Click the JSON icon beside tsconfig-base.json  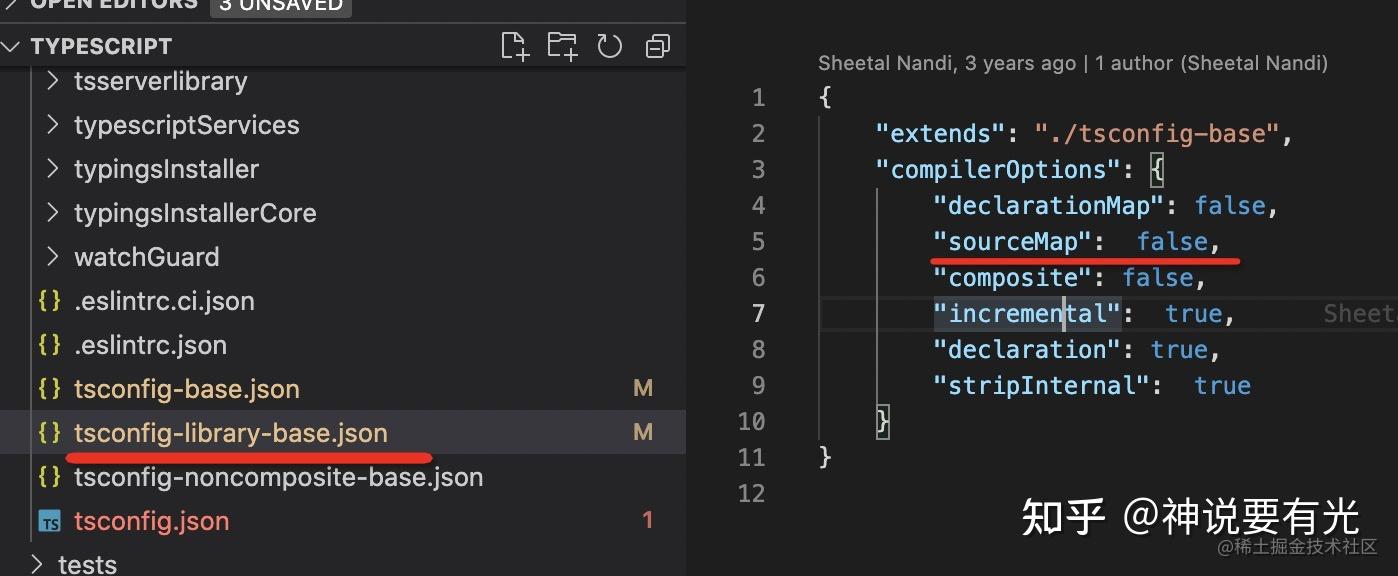[x=48, y=388]
